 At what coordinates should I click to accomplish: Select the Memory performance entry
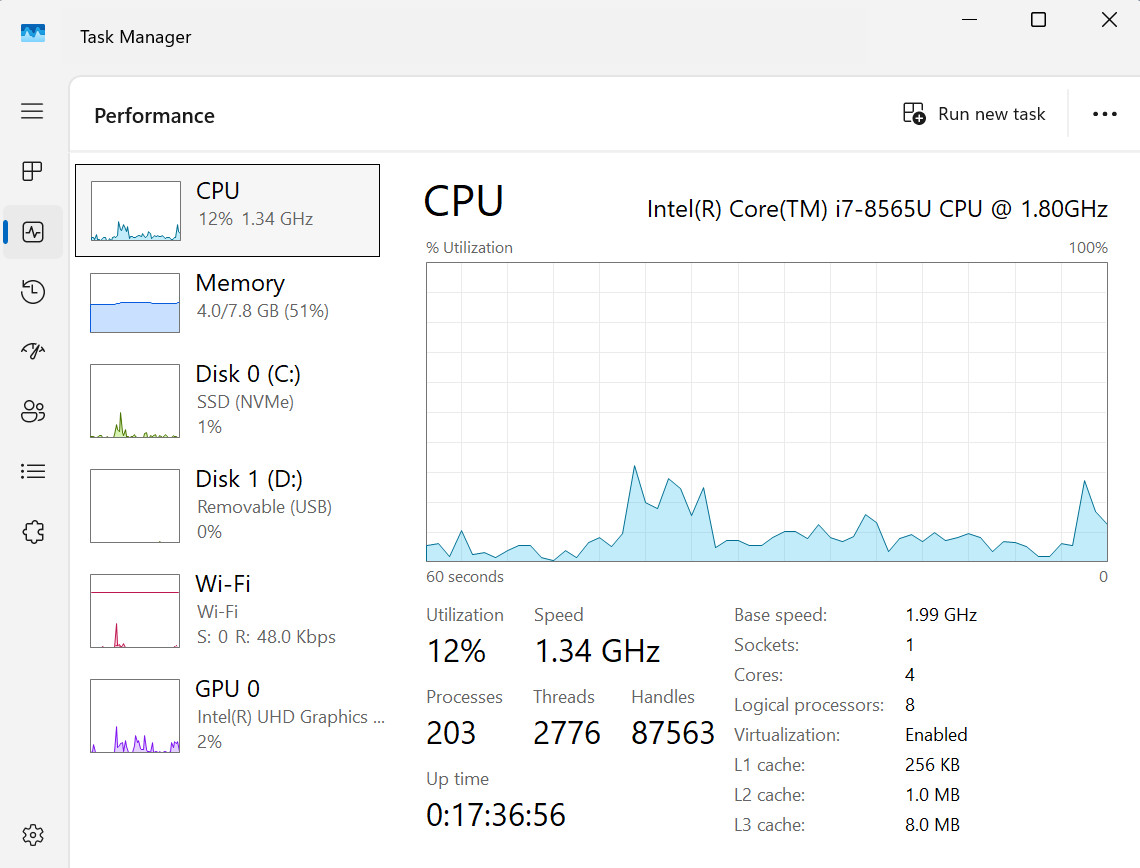228,302
